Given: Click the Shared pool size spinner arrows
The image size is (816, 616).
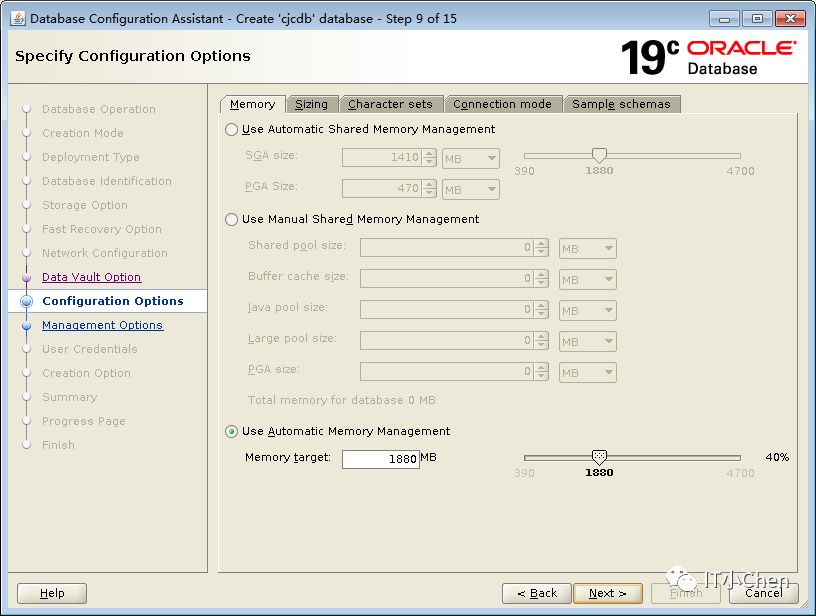Looking at the screenshot, I should click(x=541, y=248).
